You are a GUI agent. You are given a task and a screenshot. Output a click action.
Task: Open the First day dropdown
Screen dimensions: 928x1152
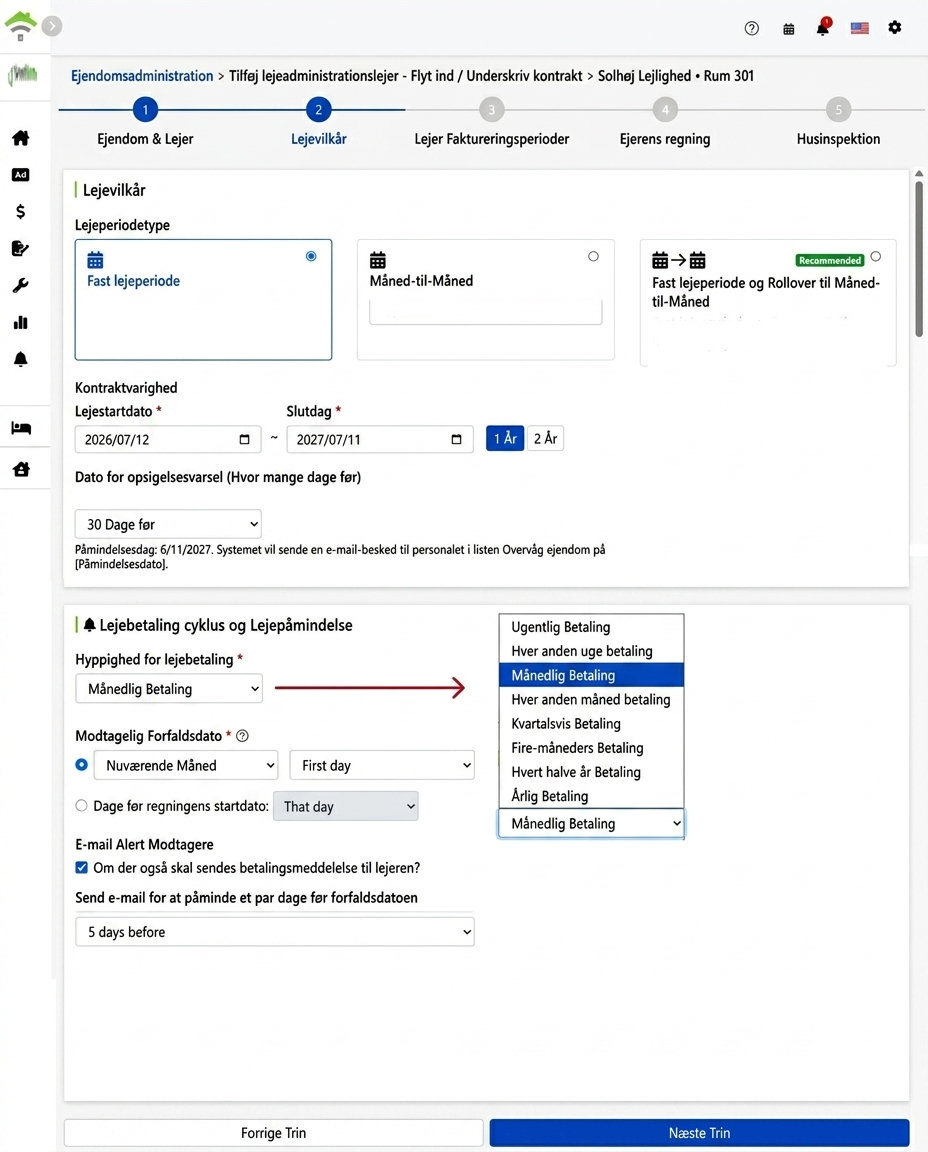coord(382,765)
